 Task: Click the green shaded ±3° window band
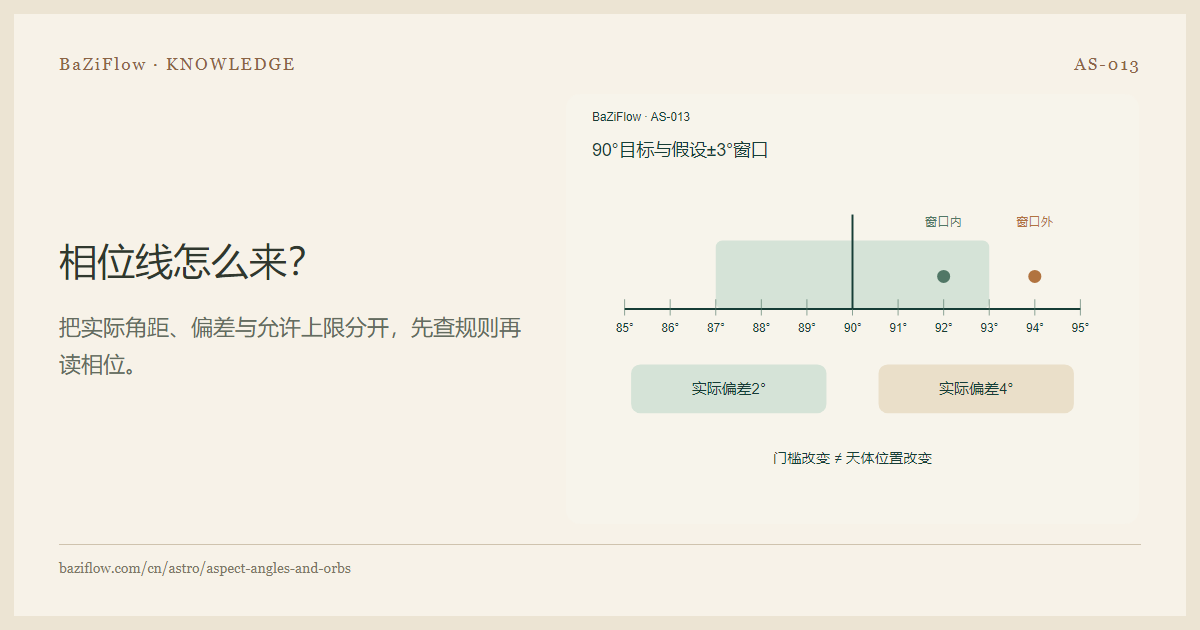tap(852, 274)
